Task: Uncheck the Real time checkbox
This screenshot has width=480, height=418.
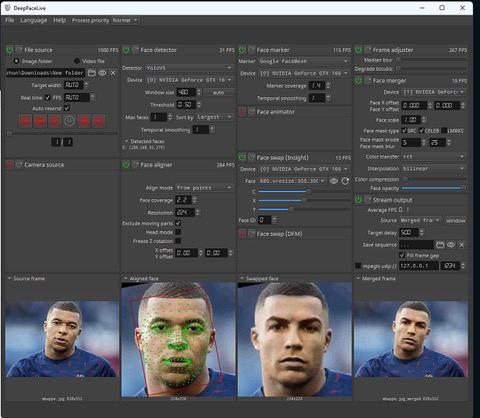Action: pyautogui.click(x=47, y=97)
